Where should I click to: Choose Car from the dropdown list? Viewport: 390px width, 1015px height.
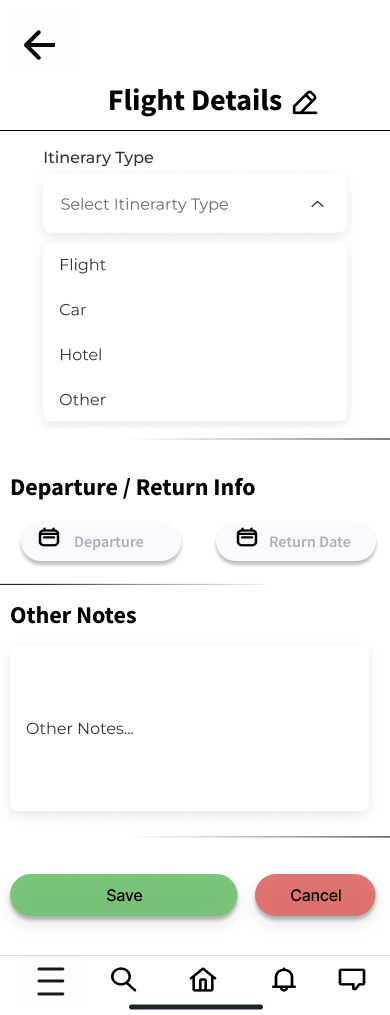195,309
